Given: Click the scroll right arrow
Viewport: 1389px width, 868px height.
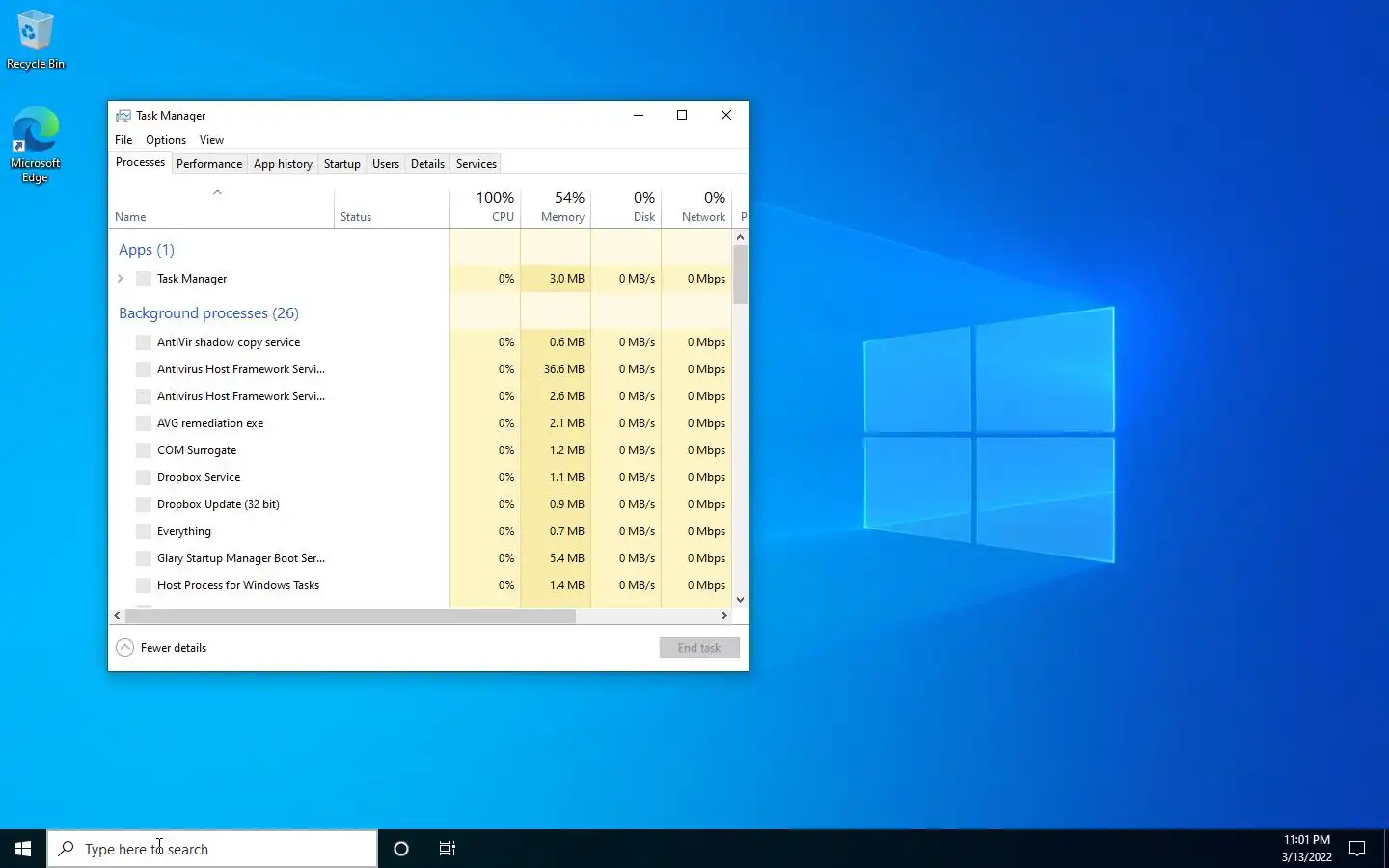Looking at the screenshot, I should tap(724, 615).
